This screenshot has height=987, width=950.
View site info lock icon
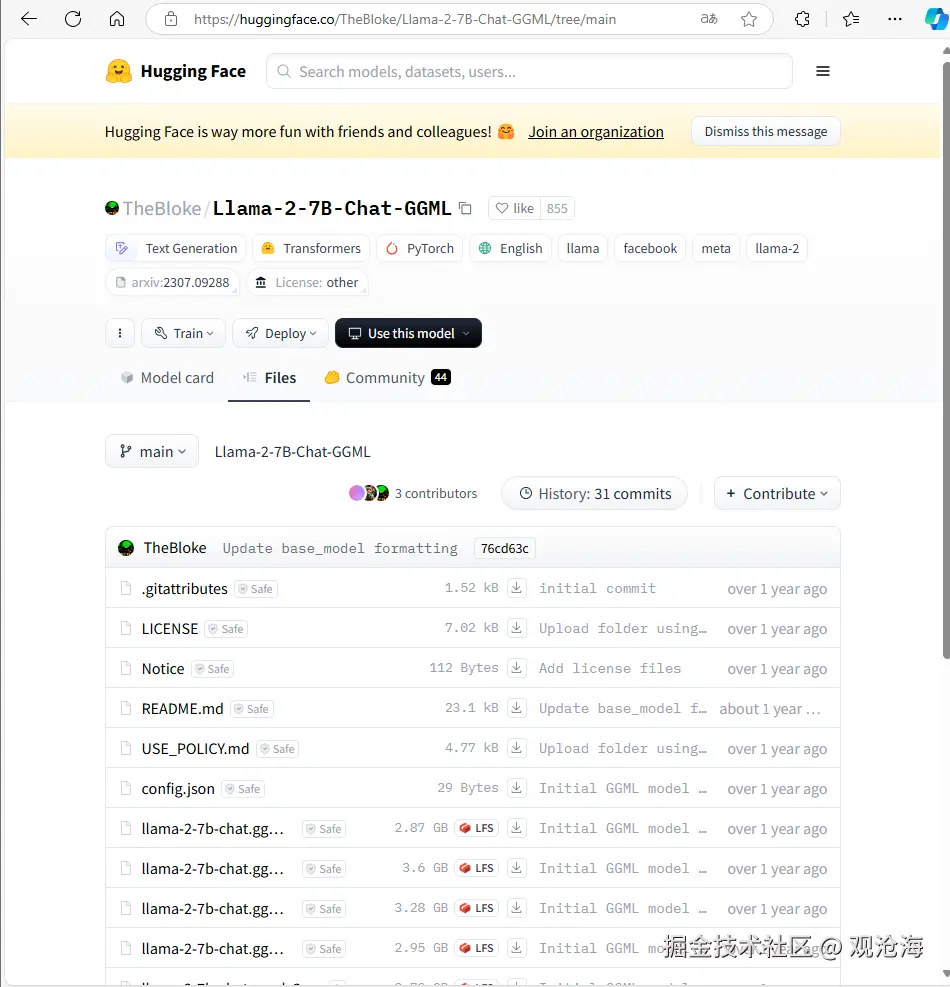pyautogui.click(x=171, y=19)
